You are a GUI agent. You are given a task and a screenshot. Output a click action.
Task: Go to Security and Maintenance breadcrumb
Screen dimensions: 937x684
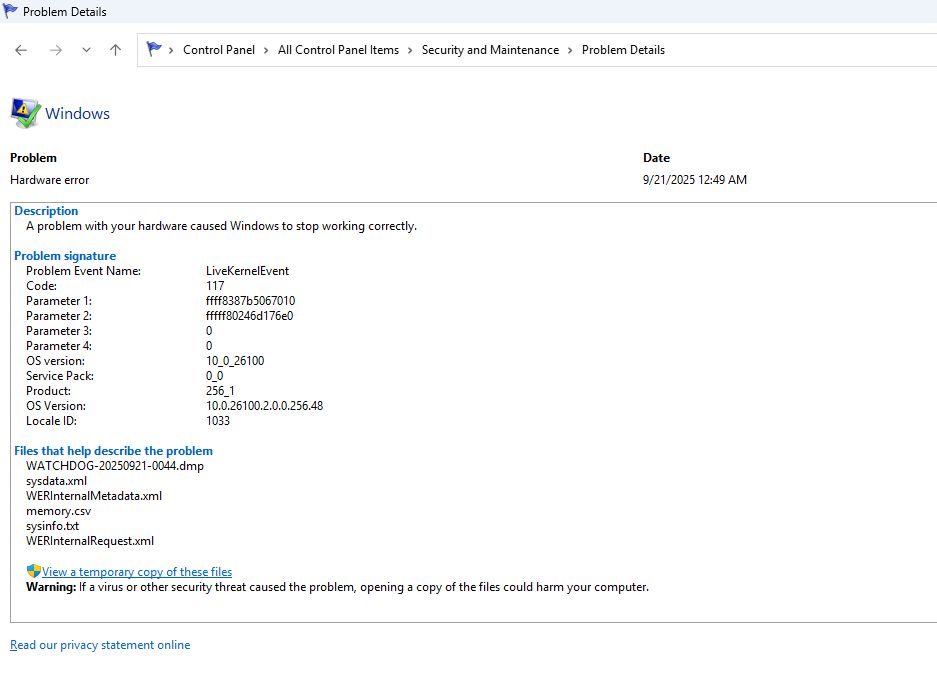[x=490, y=50]
